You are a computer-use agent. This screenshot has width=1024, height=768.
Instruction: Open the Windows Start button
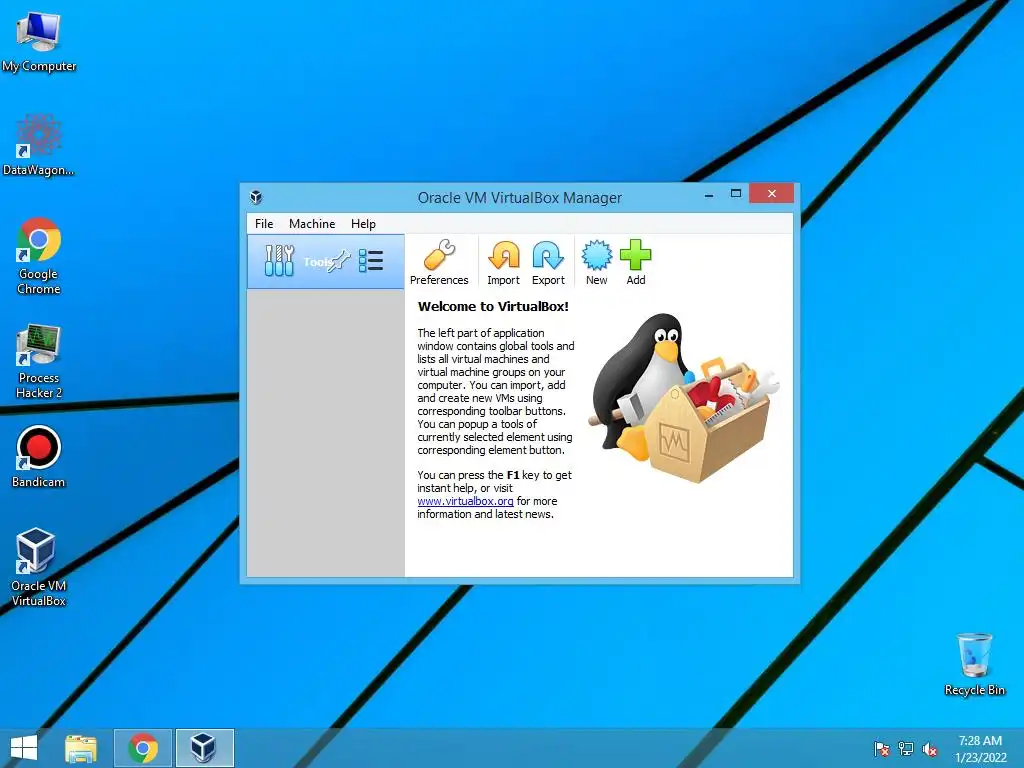(24, 748)
